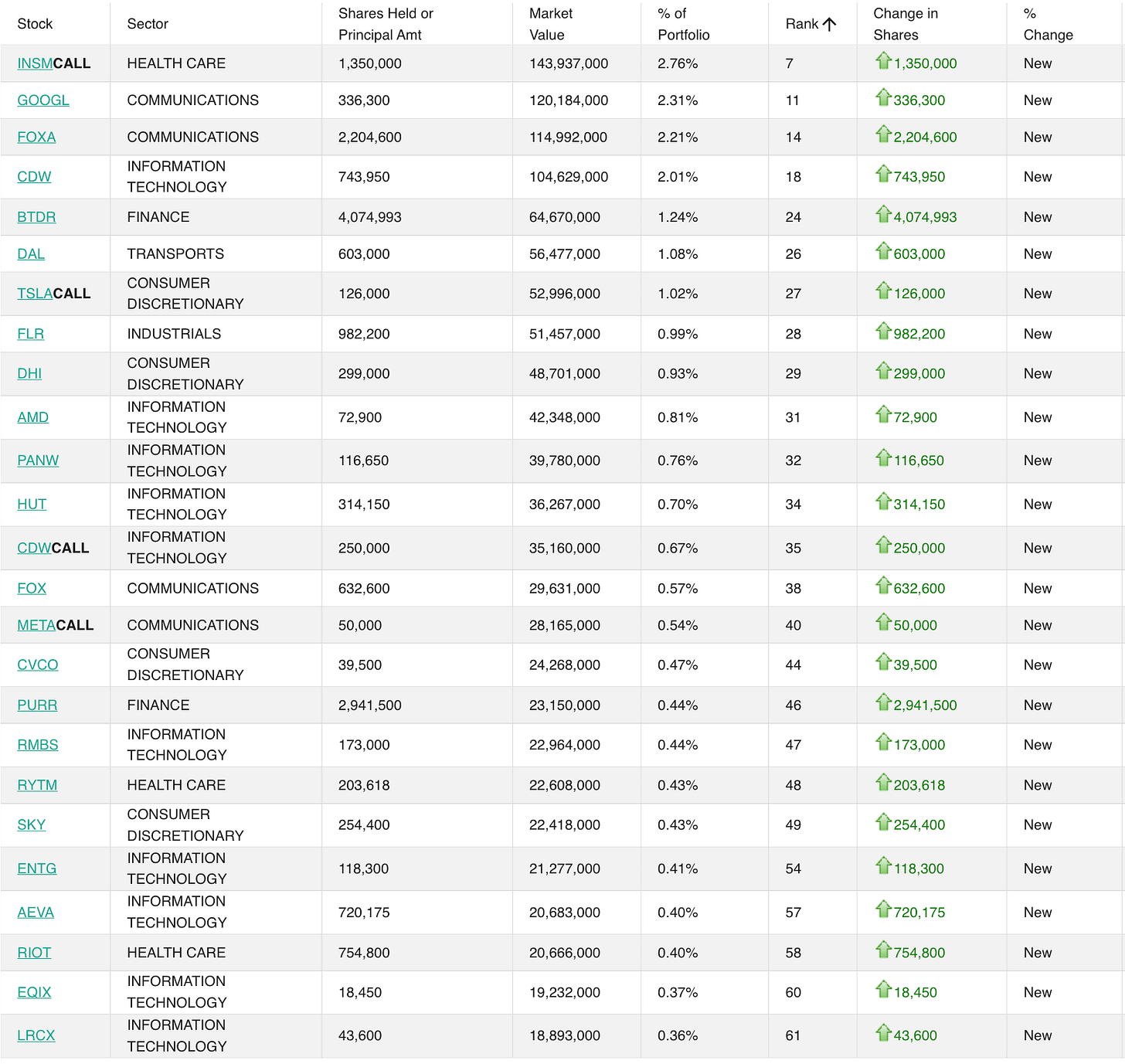Screen dimensions: 1125x1064
Task: Open the META ticker link
Action: (x=36, y=625)
